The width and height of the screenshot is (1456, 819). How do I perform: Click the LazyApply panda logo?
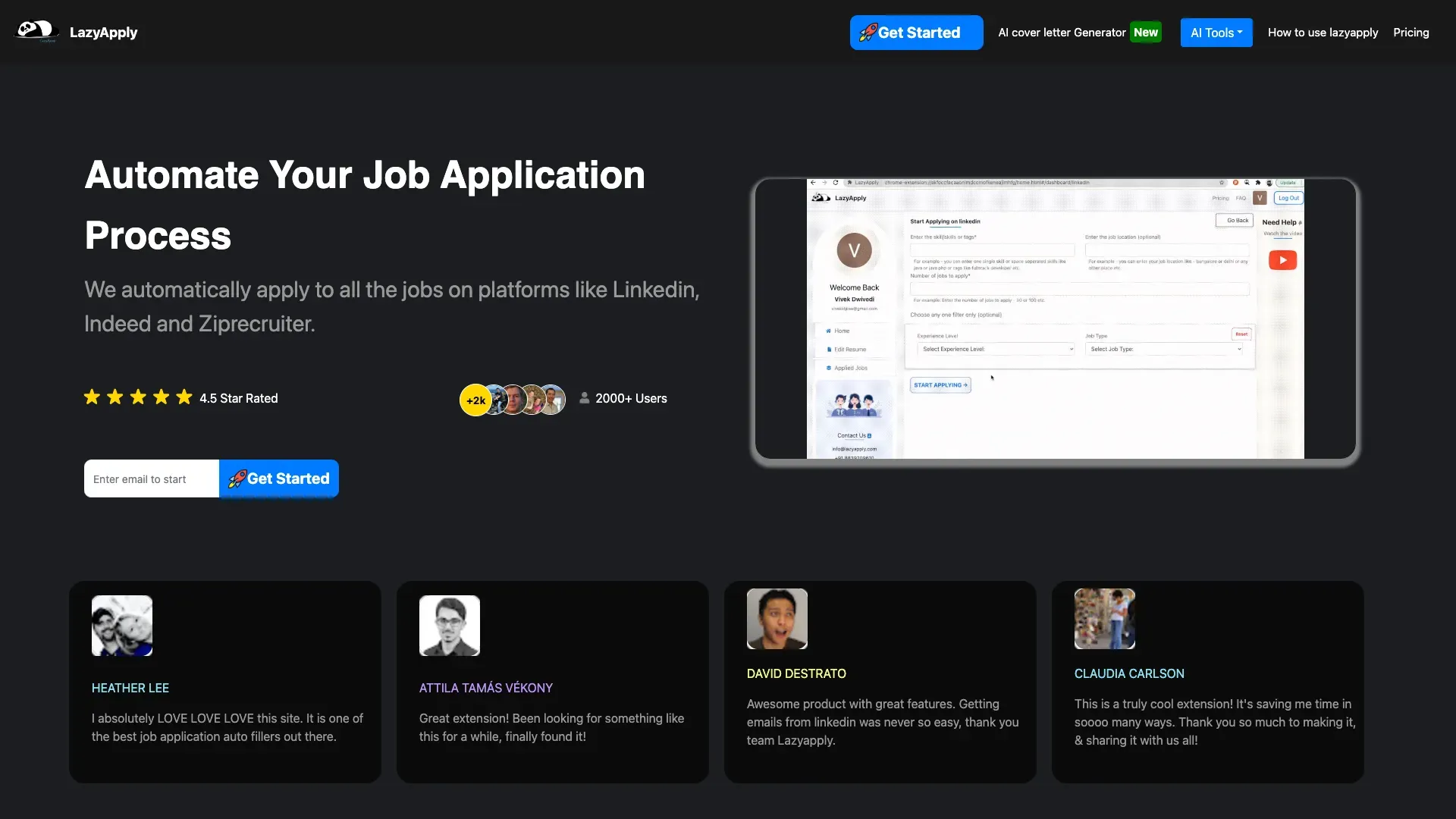36,31
